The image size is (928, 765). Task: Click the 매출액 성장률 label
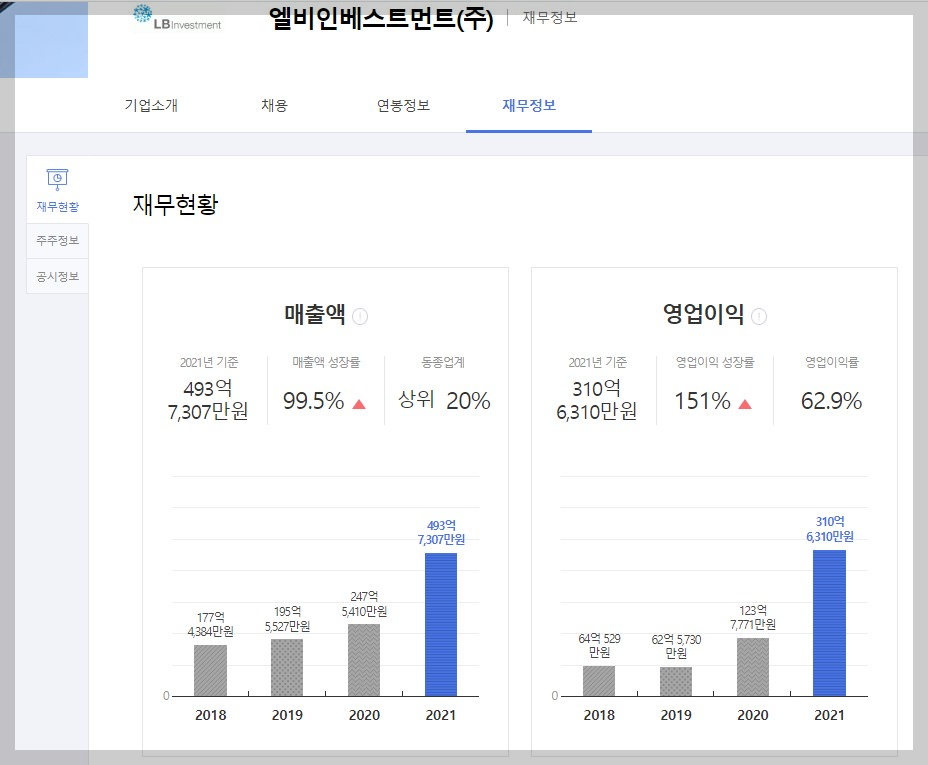(326, 362)
